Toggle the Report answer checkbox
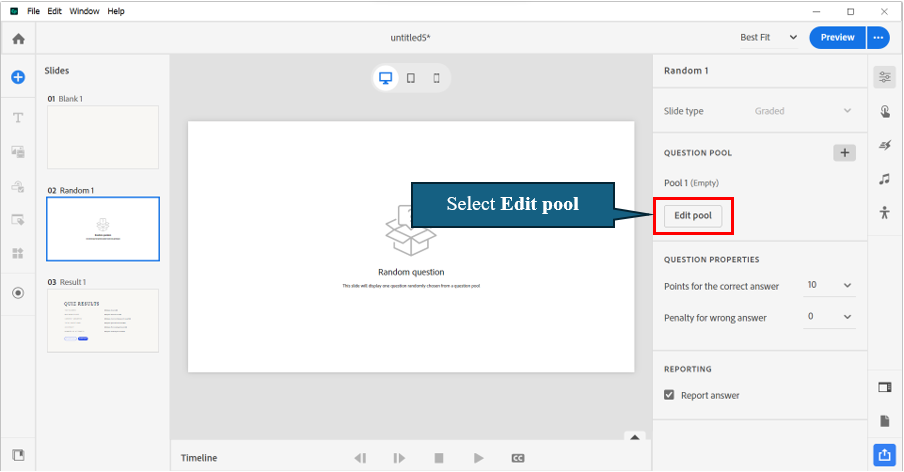Screen dimensions: 904x472 pos(670,395)
